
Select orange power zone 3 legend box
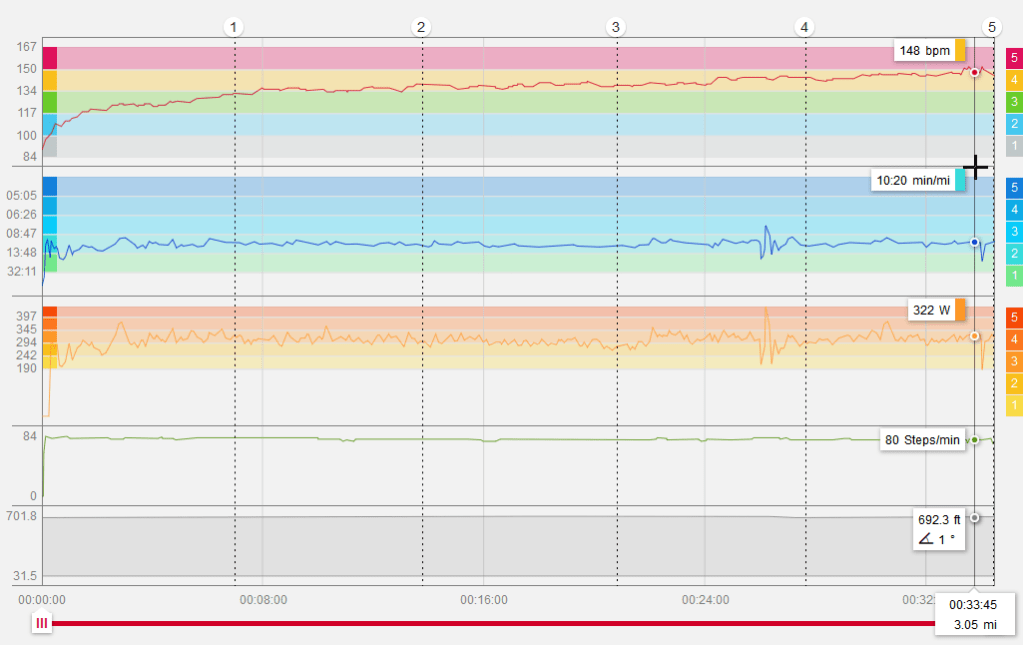click(1014, 361)
